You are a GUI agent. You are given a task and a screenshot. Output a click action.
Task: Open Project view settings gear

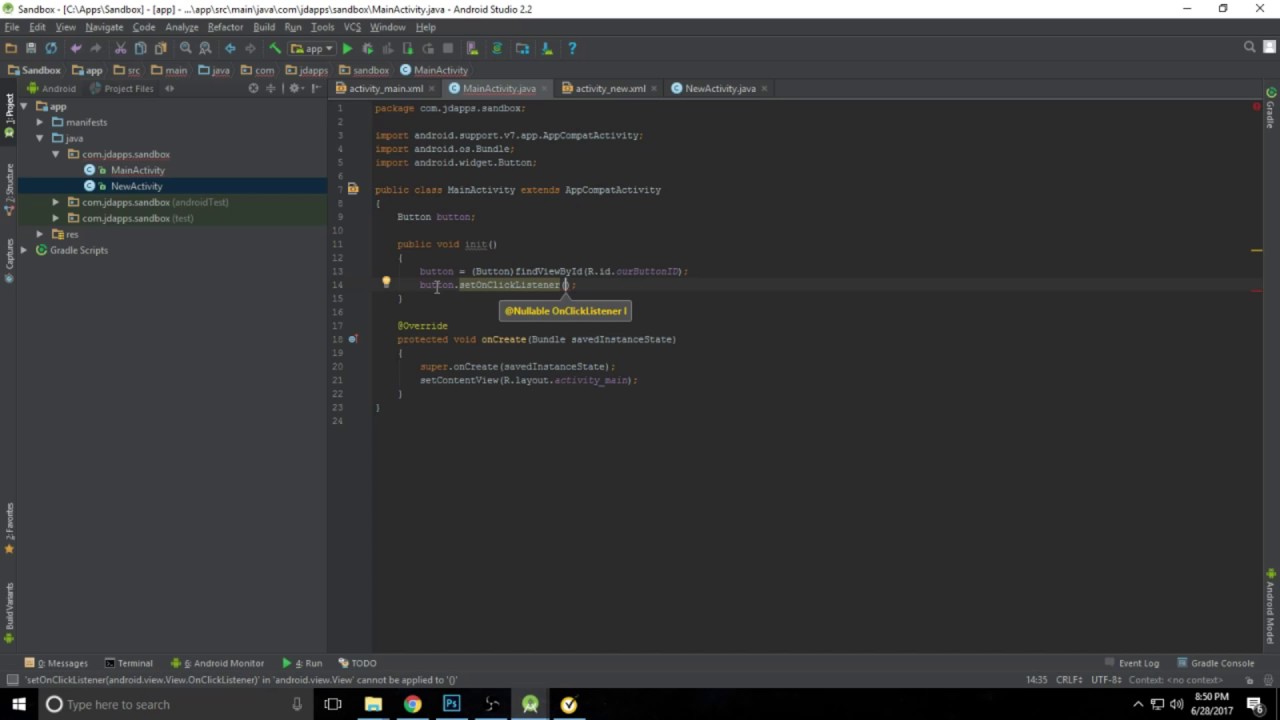pyautogui.click(x=296, y=88)
